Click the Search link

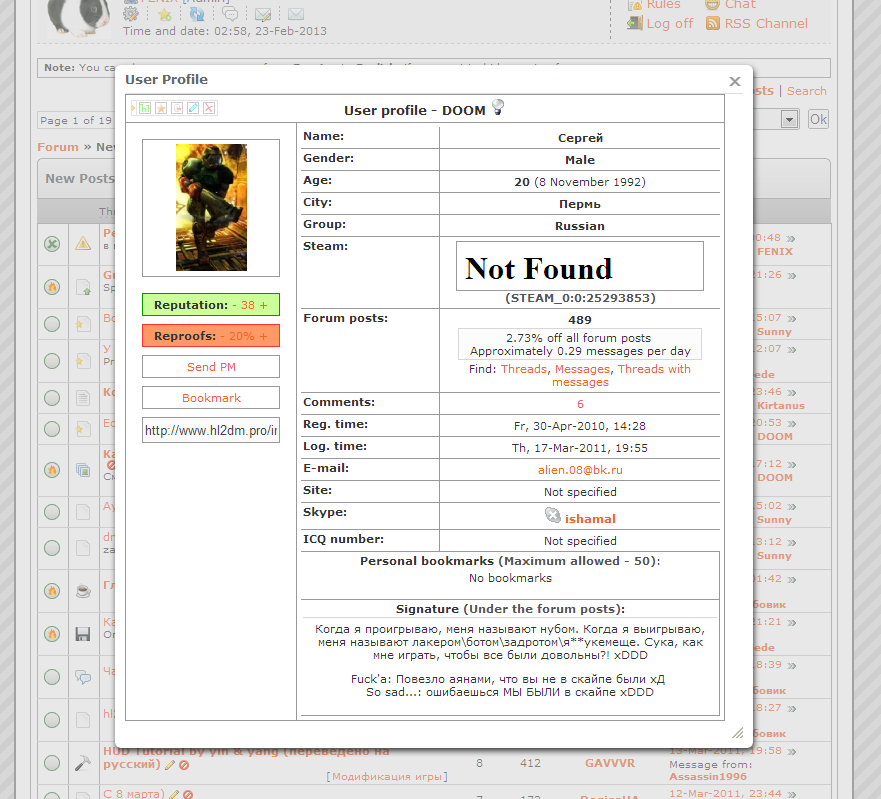tap(806, 91)
